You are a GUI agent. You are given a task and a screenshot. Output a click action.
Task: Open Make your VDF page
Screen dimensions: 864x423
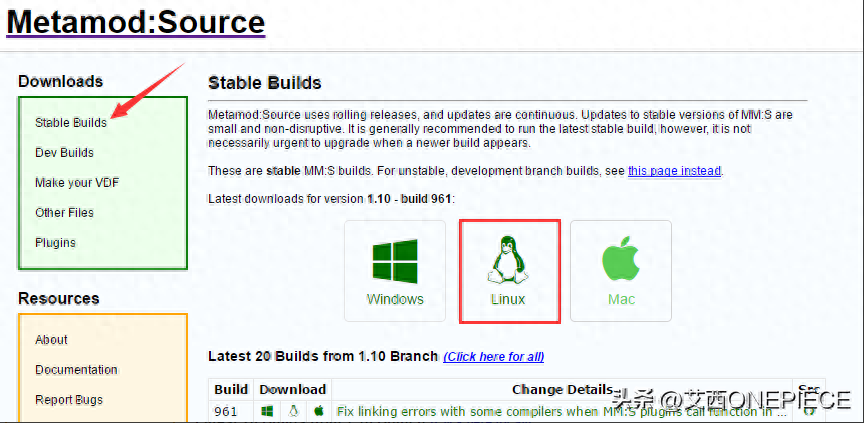[77, 183]
